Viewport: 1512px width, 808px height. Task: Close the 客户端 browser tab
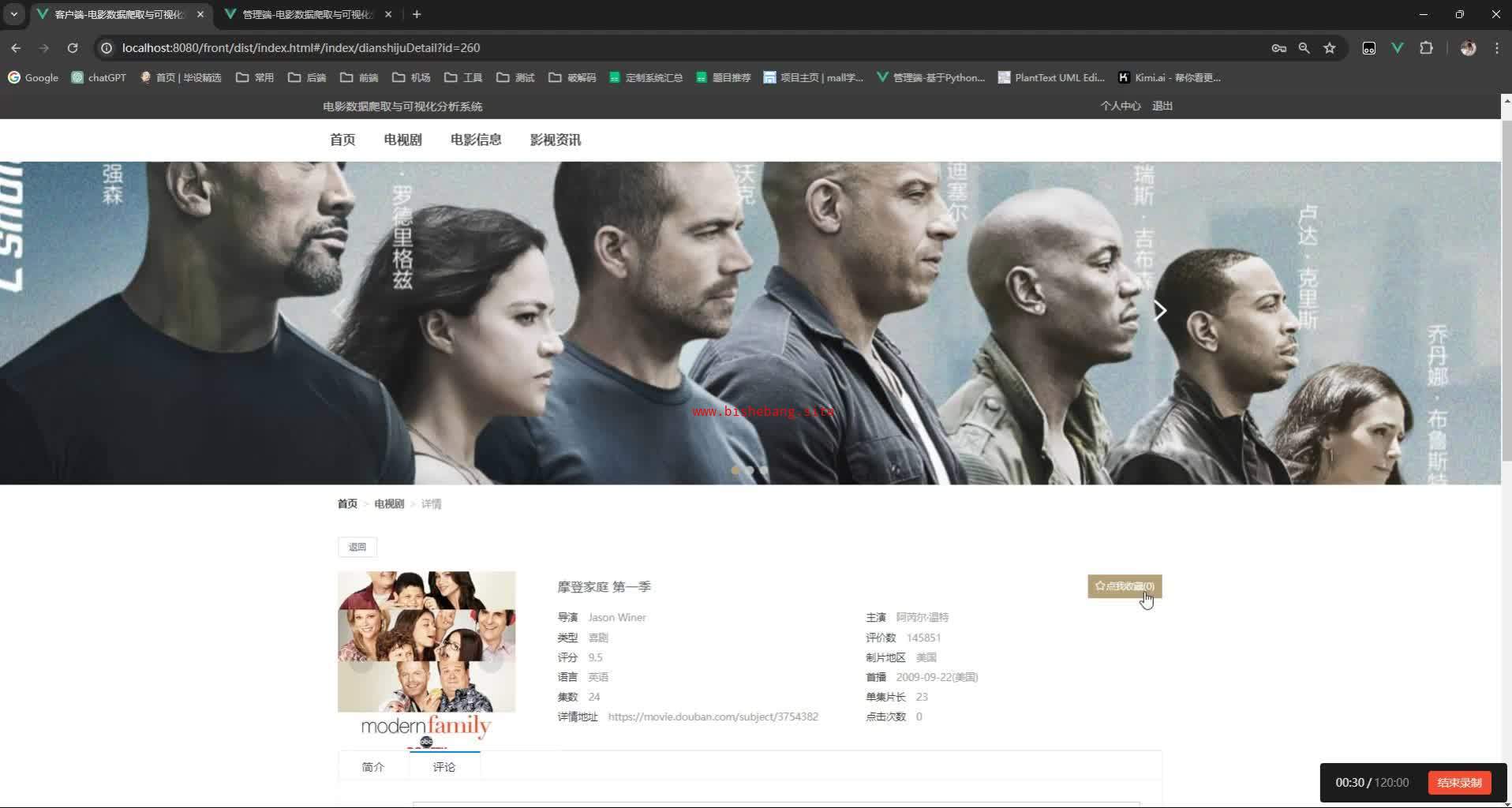point(200,14)
